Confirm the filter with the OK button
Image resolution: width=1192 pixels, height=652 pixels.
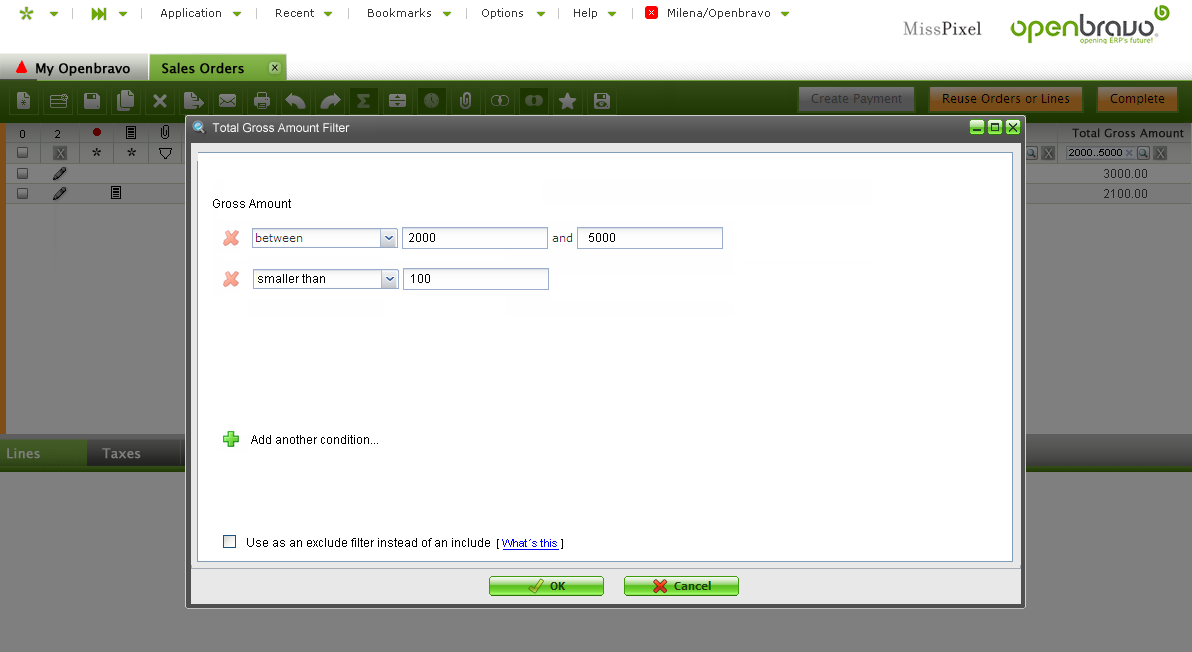pos(546,586)
